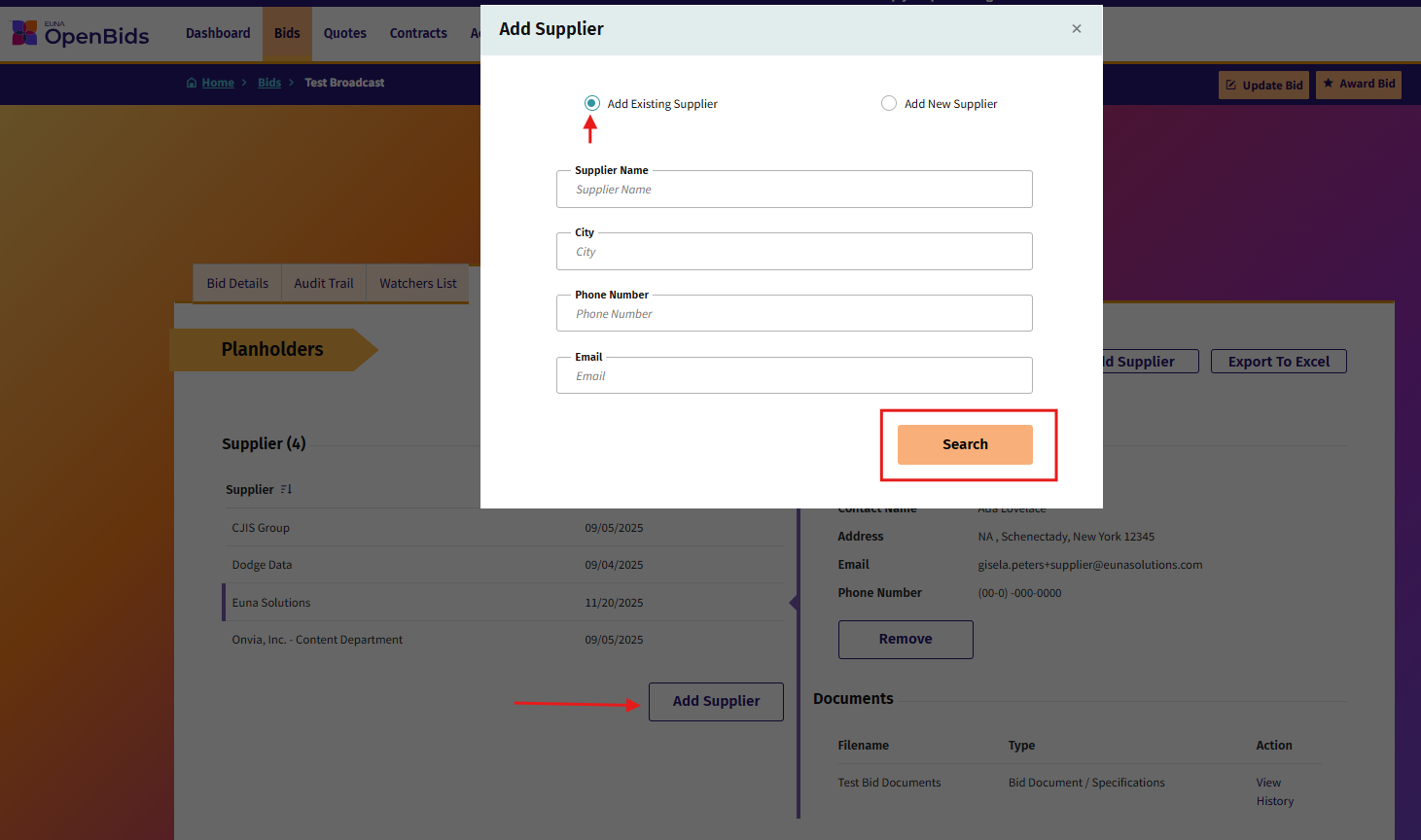Switch to the Watchers List tab

click(418, 283)
